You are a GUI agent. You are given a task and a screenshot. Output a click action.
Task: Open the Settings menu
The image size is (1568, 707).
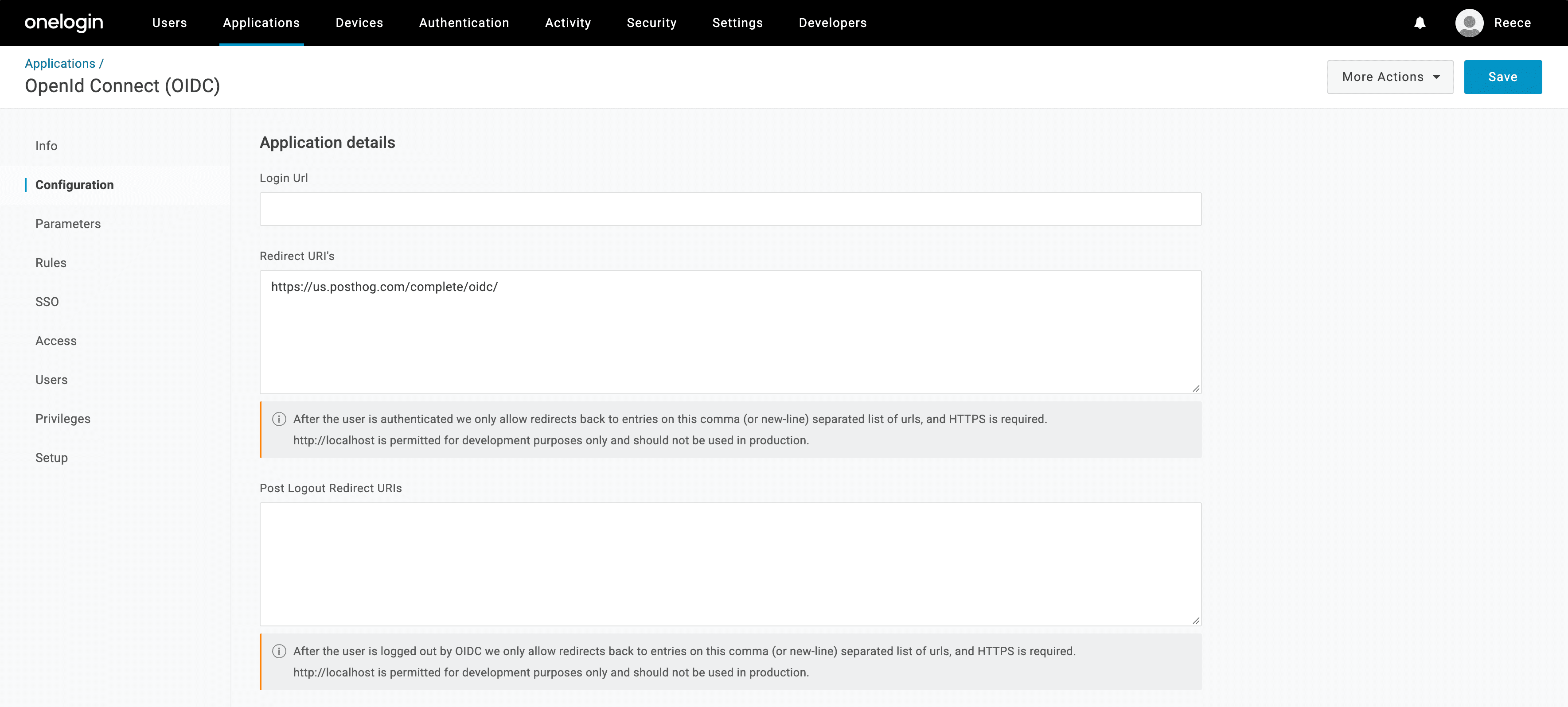[x=737, y=23]
